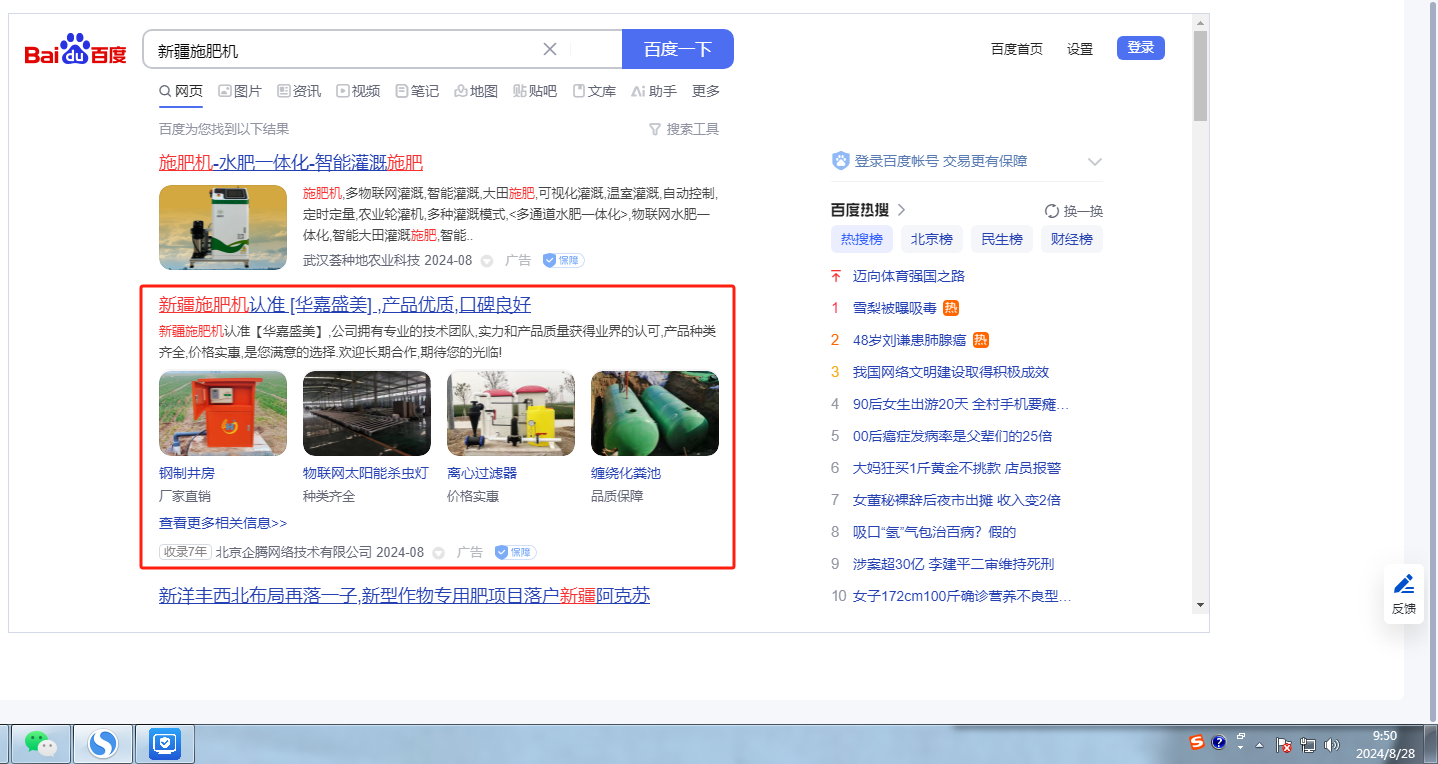Open Sogou browser from the taskbar
Viewport: 1438px width, 764px height.
(103, 743)
